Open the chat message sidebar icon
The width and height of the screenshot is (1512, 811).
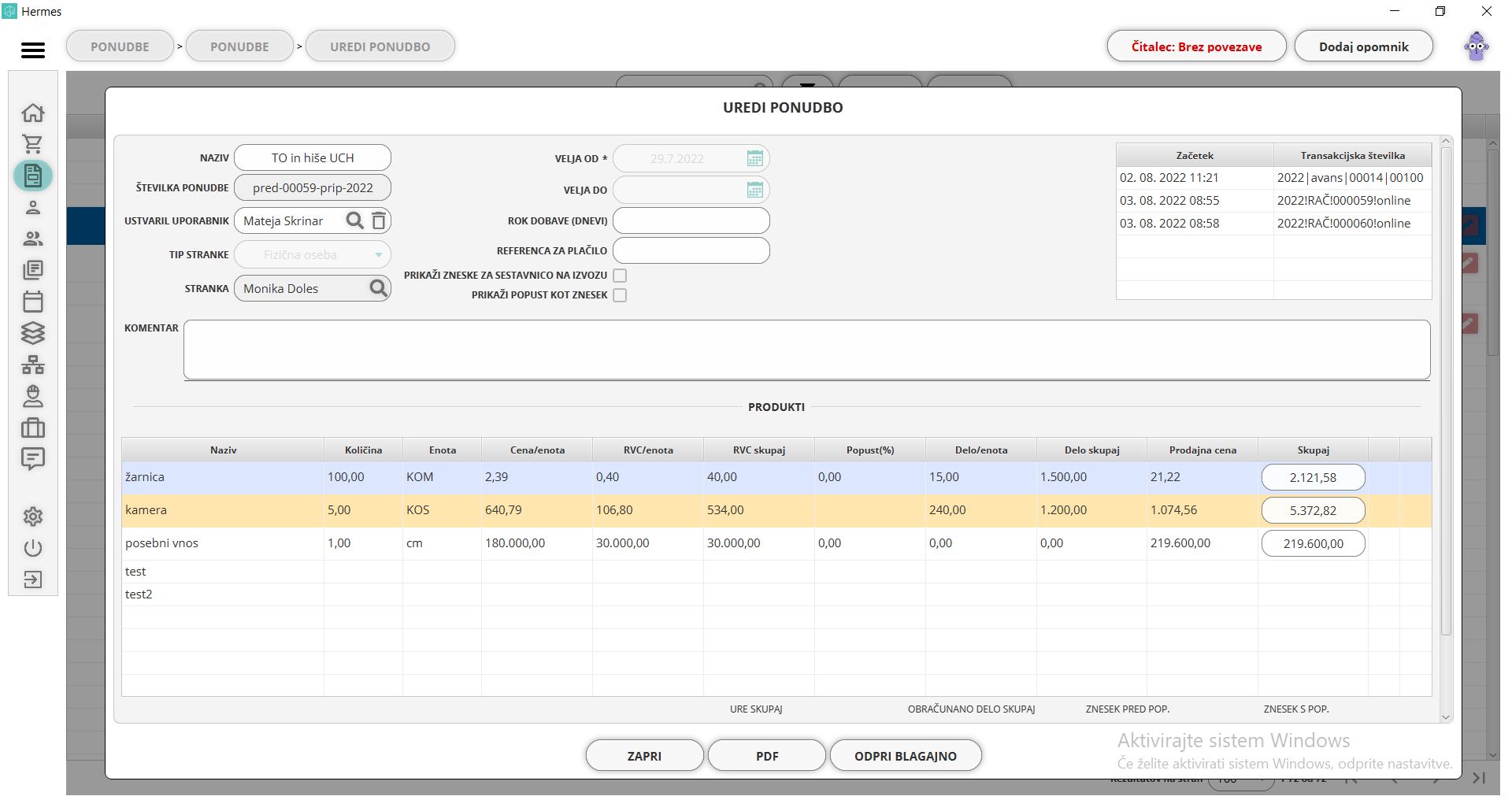(33, 459)
